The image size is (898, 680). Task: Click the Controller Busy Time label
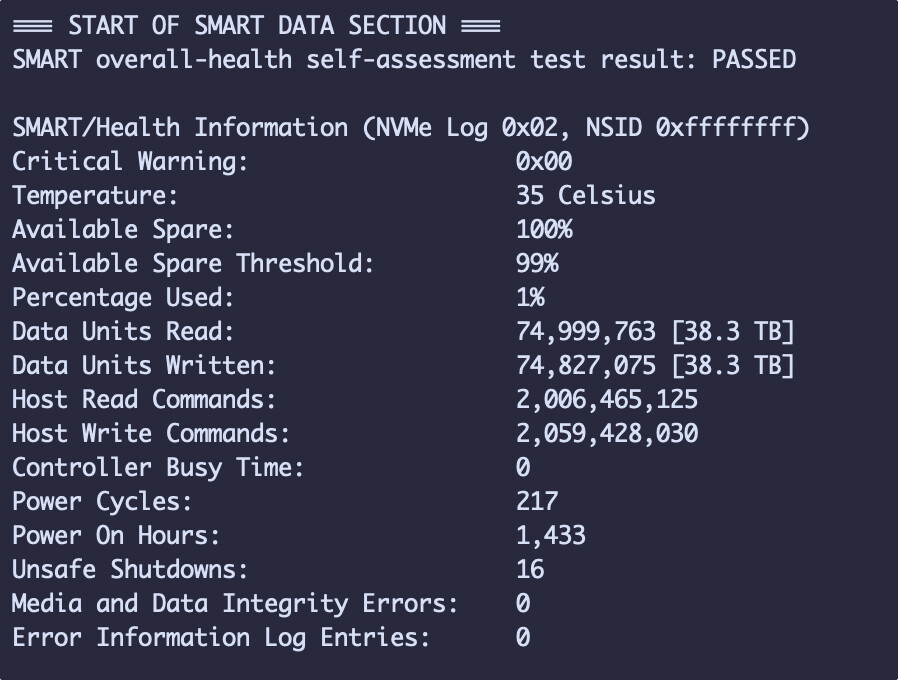point(157,468)
